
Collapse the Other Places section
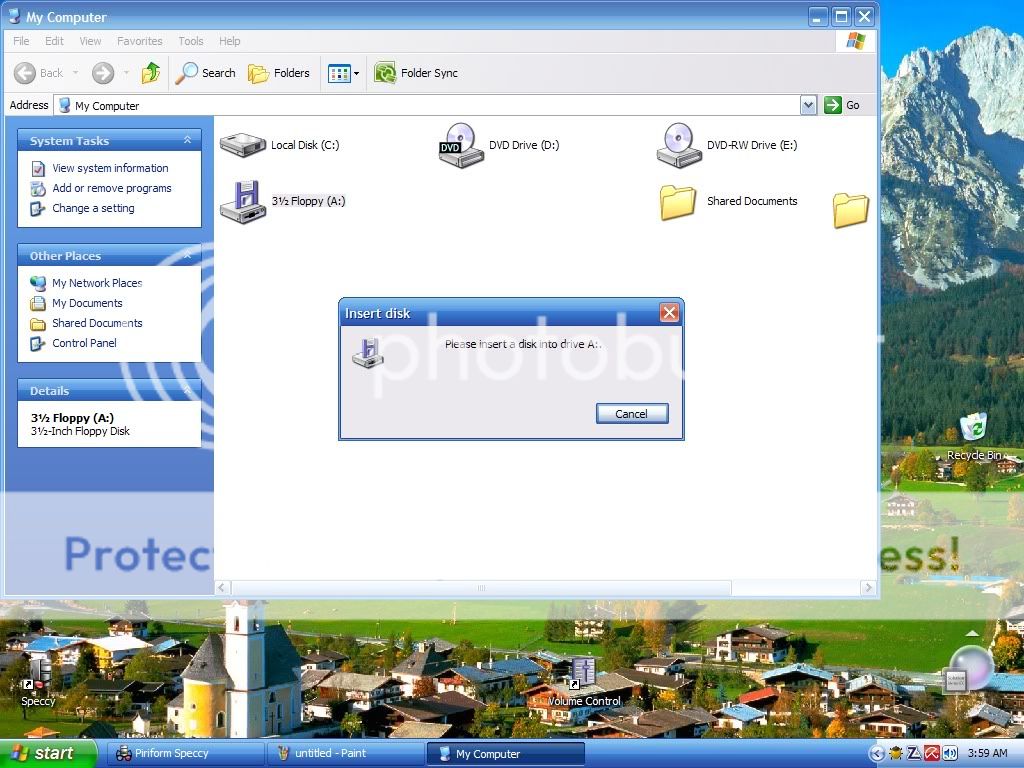point(187,255)
